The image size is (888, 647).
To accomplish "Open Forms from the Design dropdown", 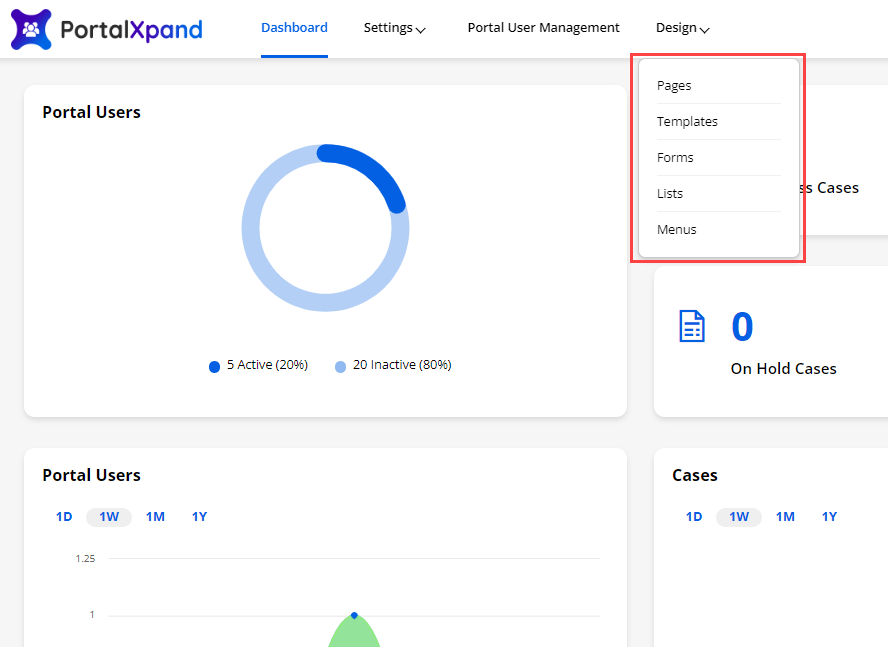I will click(x=675, y=158).
